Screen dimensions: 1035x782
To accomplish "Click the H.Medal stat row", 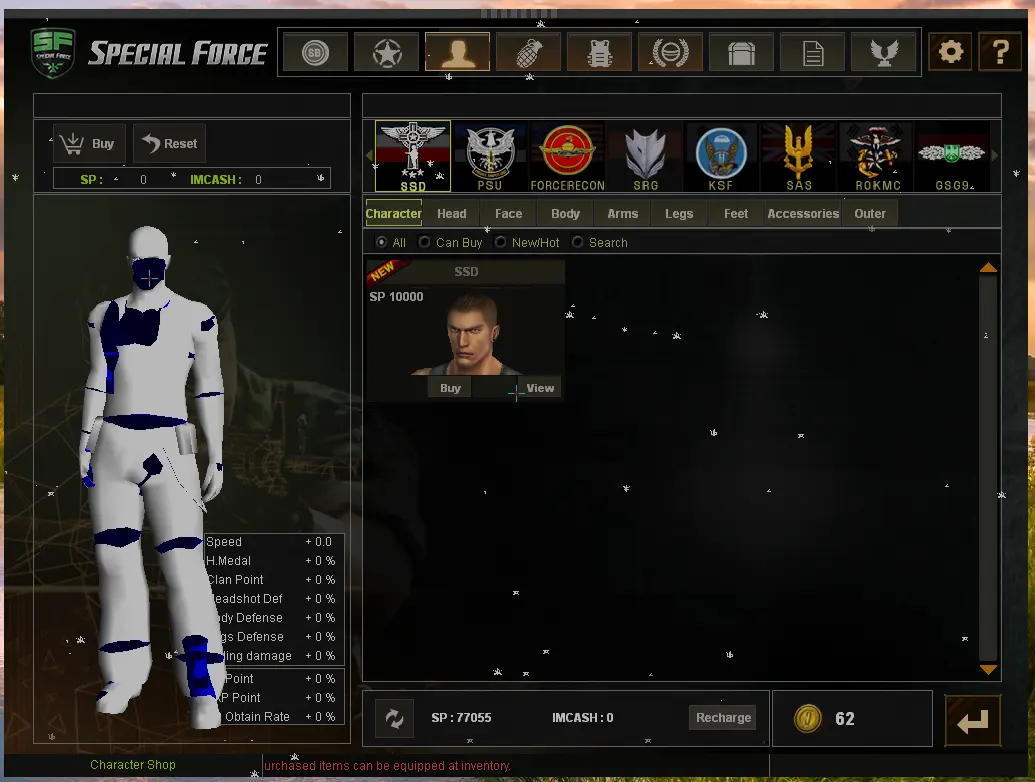I will pyautogui.click(x=273, y=561).
